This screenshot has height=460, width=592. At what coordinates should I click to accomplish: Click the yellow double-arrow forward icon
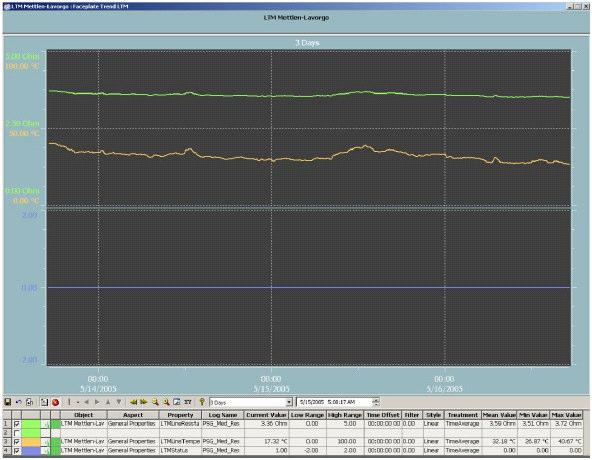click(x=144, y=402)
